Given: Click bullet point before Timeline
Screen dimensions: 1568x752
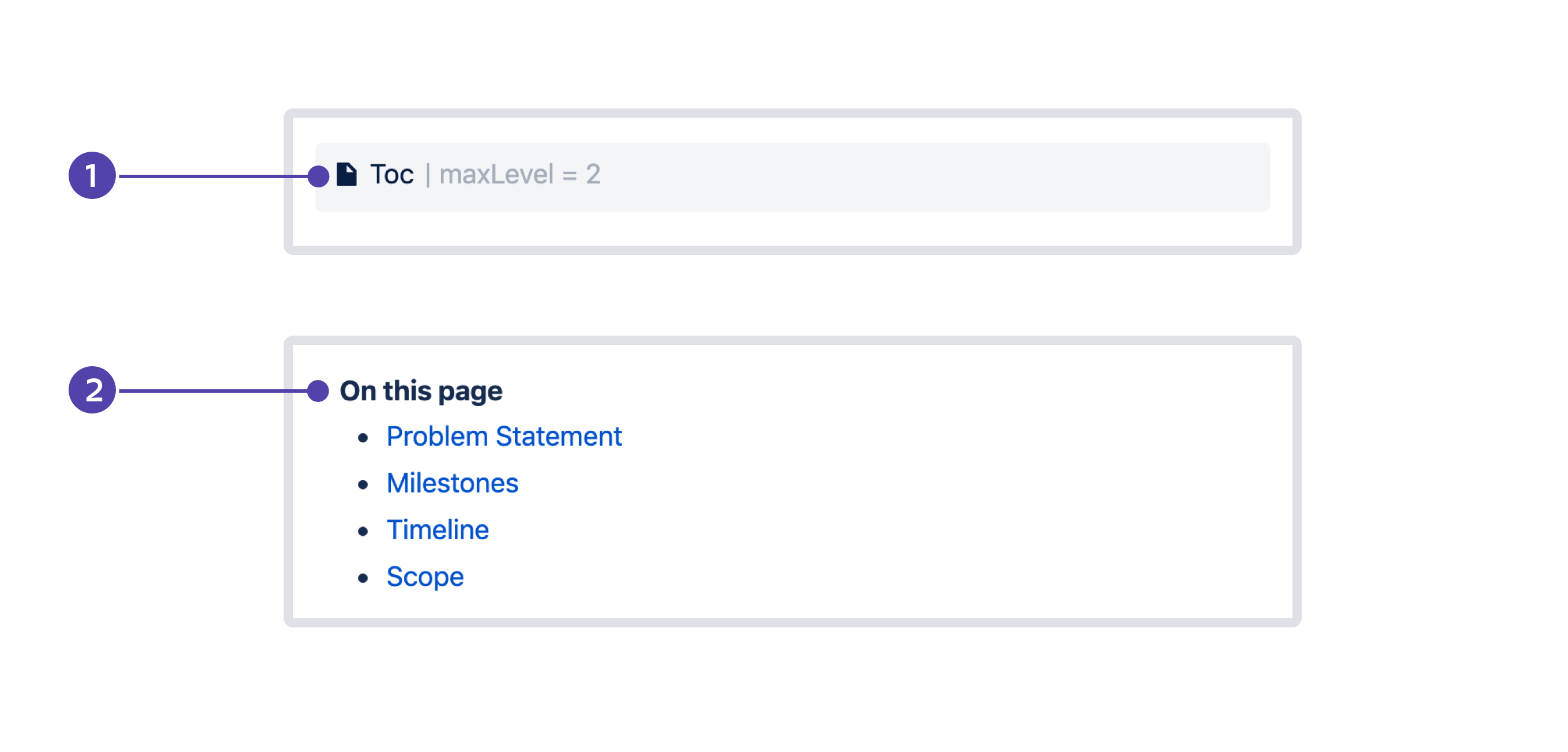Looking at the screenshot, I should 363,531.
